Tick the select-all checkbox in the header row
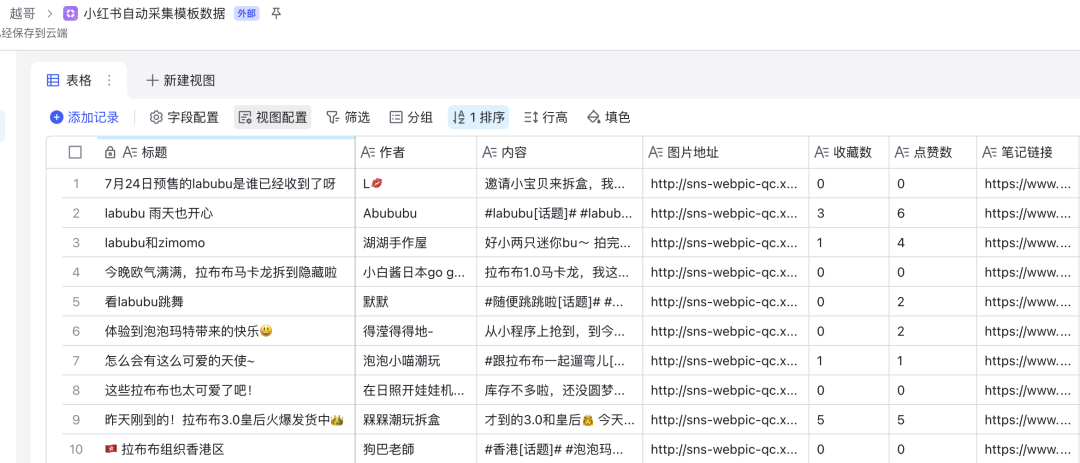The image size is (1080, 463). 75,152
